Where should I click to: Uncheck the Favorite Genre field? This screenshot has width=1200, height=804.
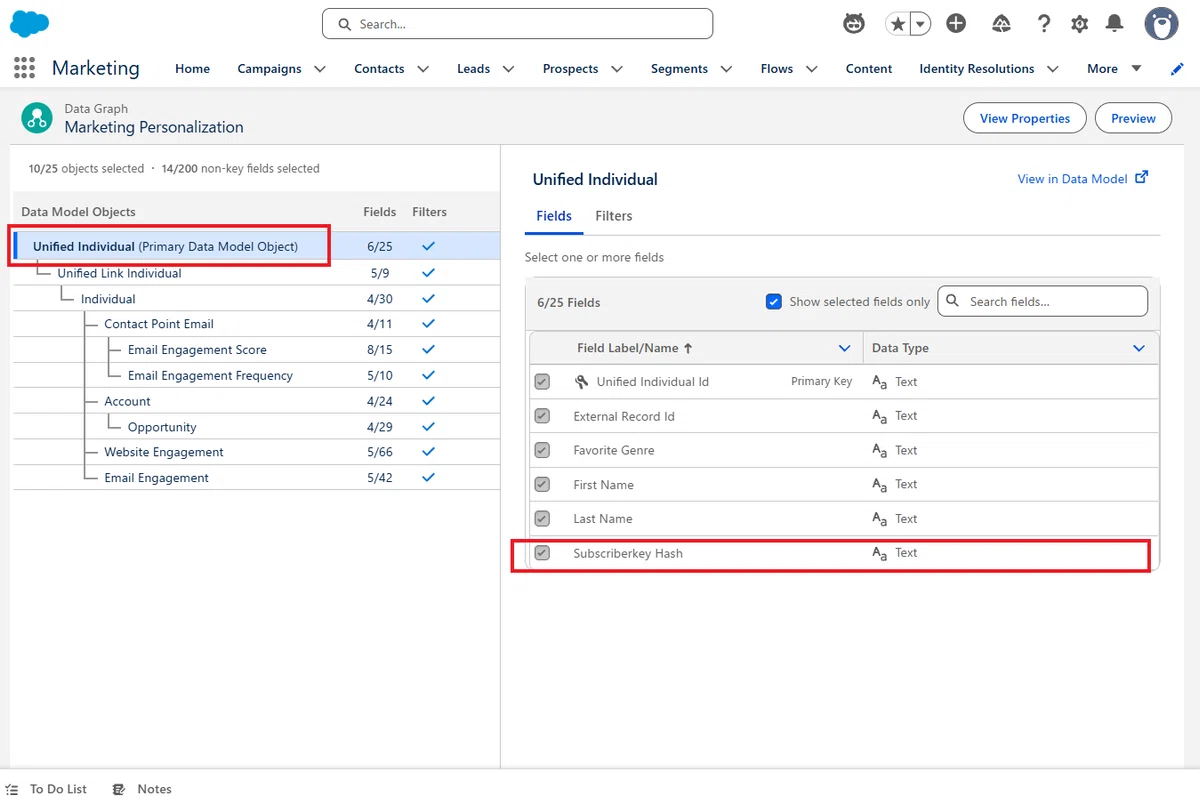click(542, 450)
